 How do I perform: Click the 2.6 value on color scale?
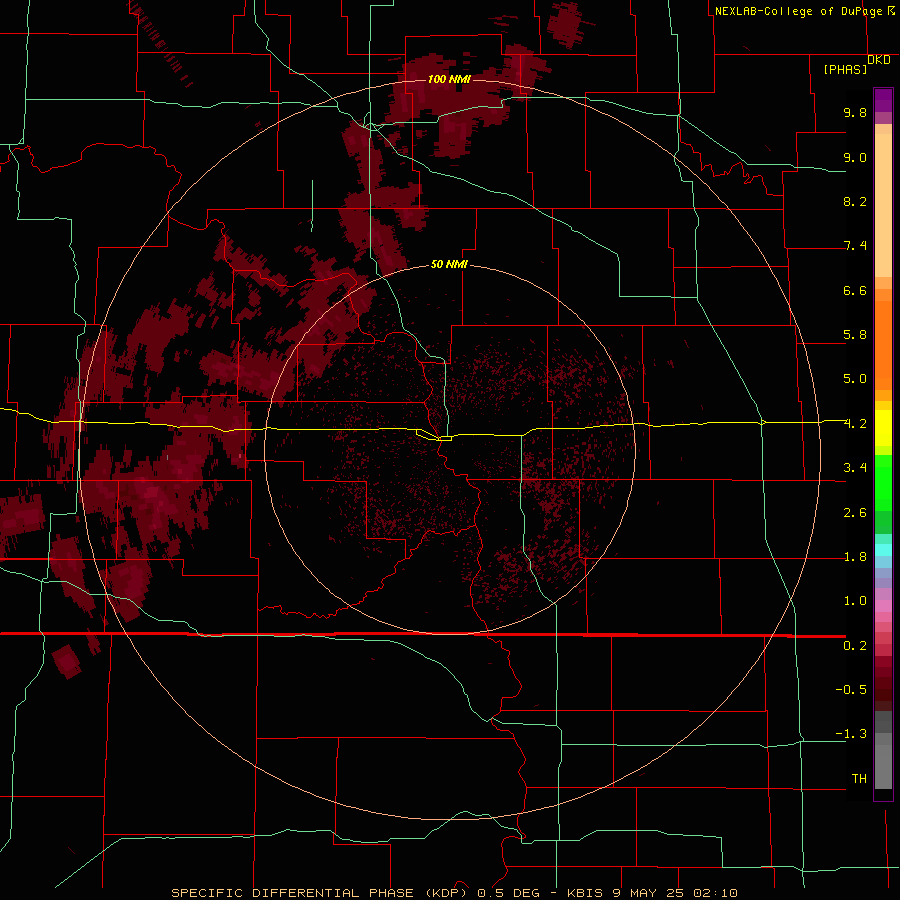click(x=855, y=513)
